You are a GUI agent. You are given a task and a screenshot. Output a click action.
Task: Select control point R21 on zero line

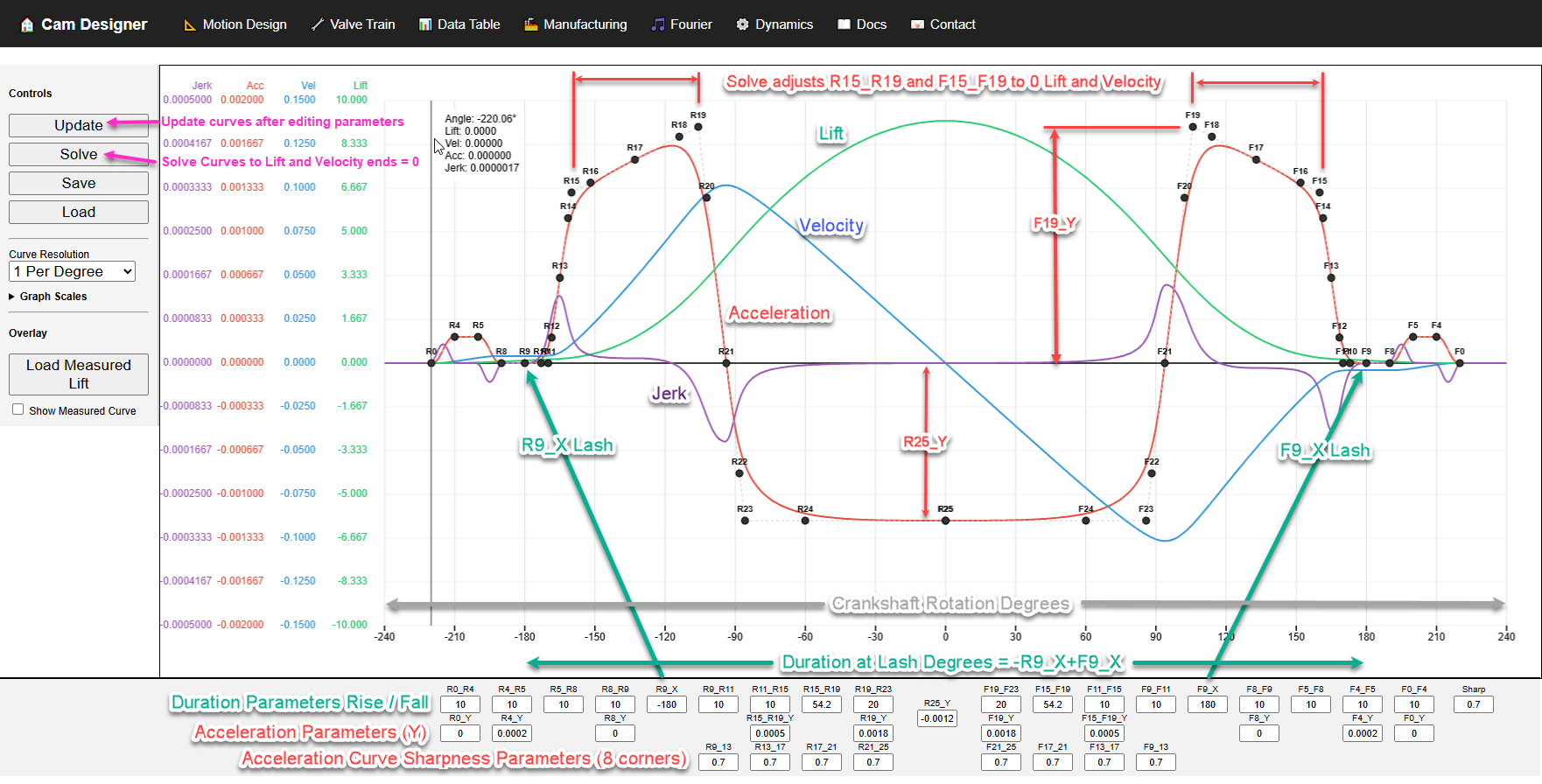tap(726, 363)
